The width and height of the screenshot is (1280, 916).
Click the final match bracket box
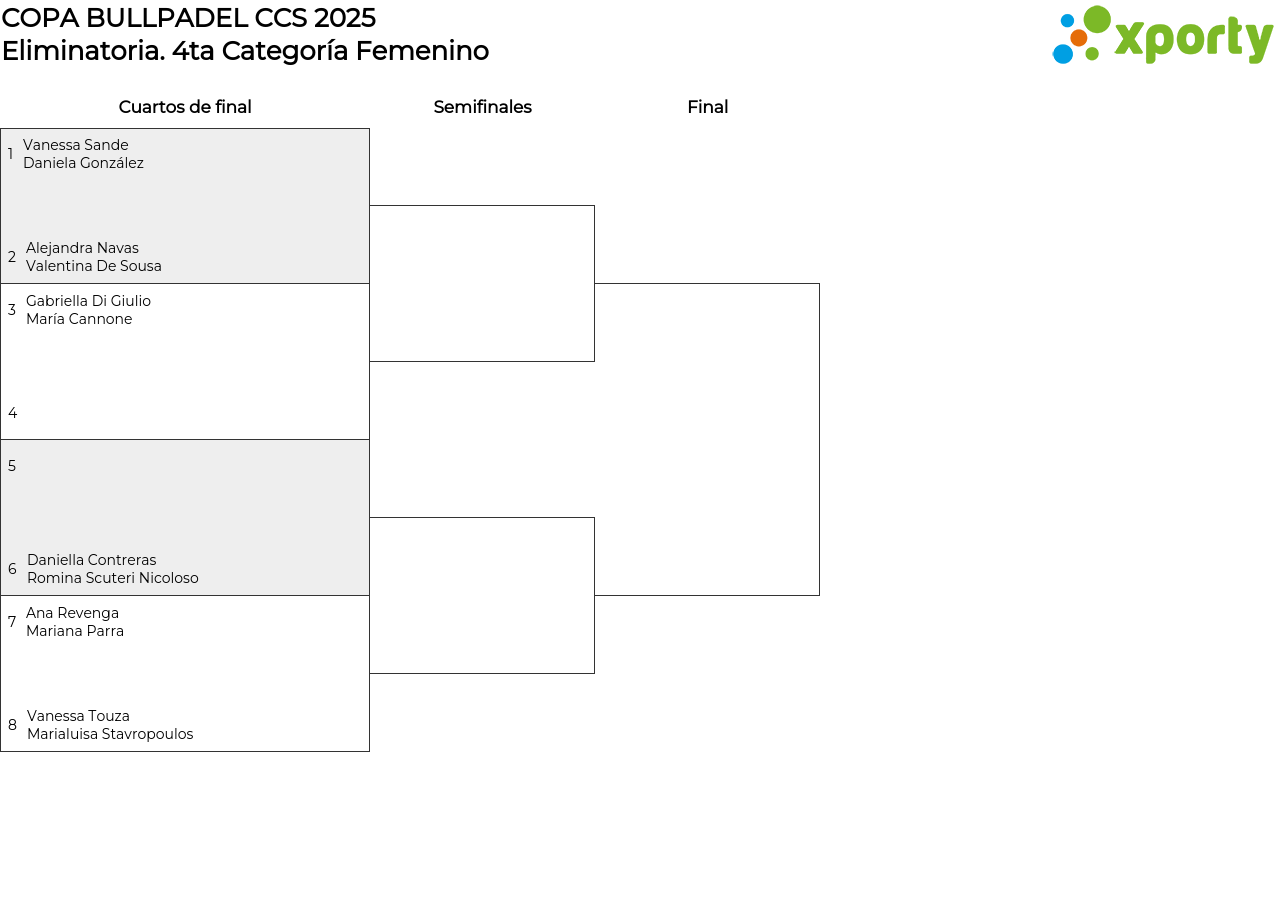[707, 439]
